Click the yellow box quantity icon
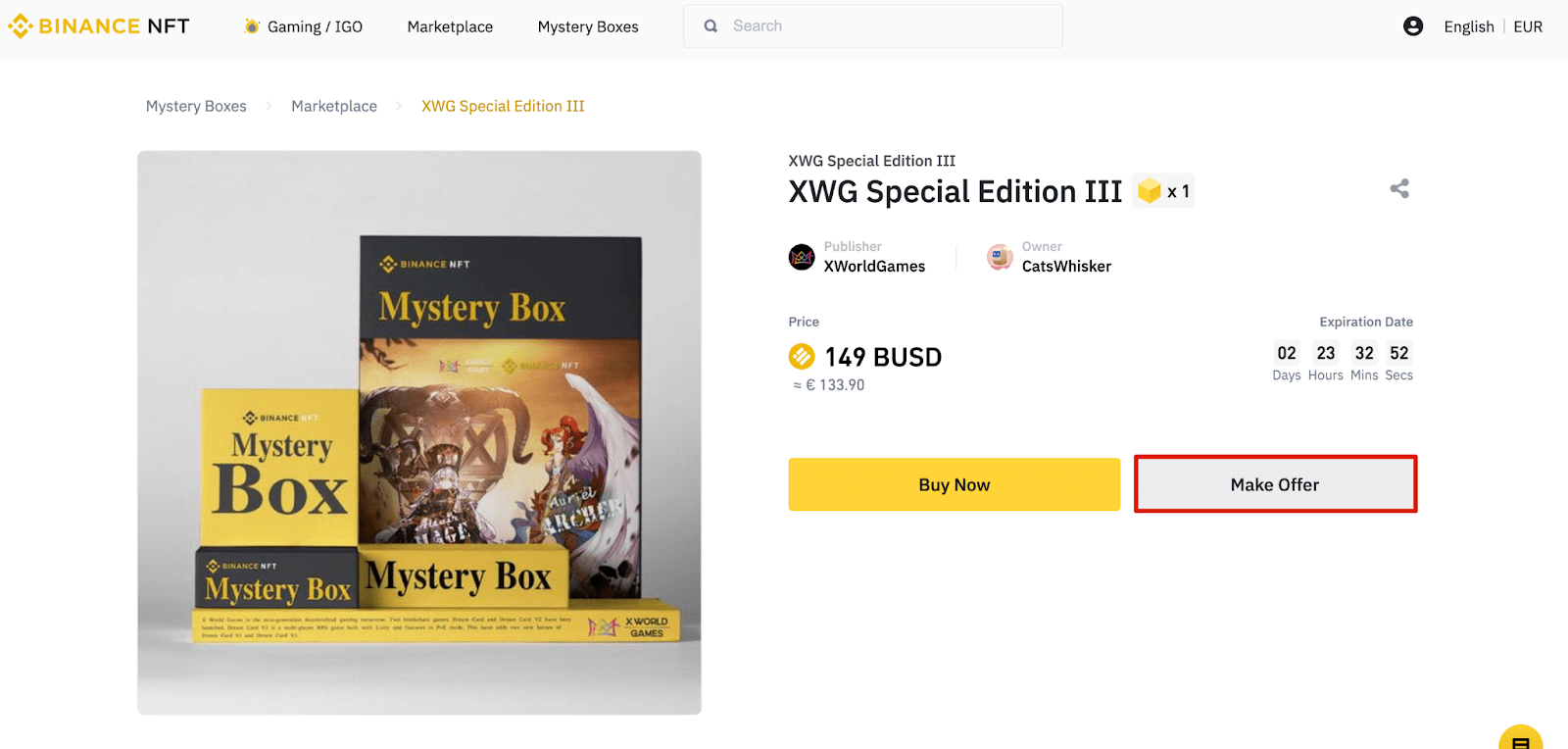 point(1150,190)
